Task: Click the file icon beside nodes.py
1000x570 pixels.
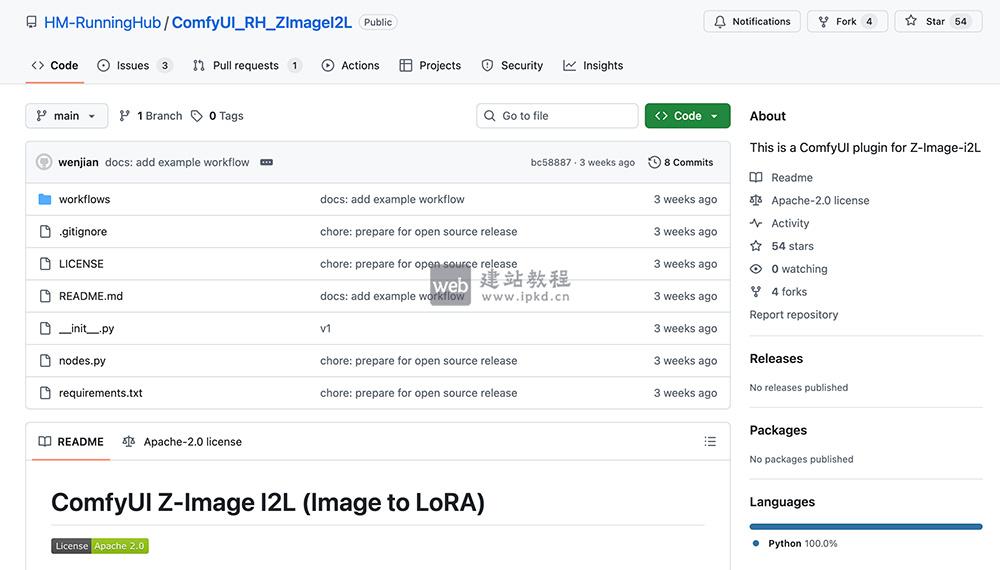Action: point(45,360)
